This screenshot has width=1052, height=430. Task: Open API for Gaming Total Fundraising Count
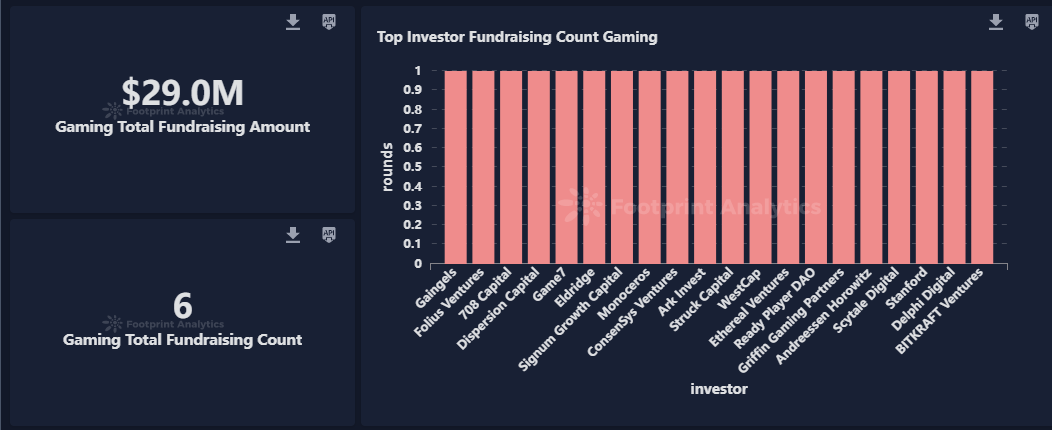[329, 234]
